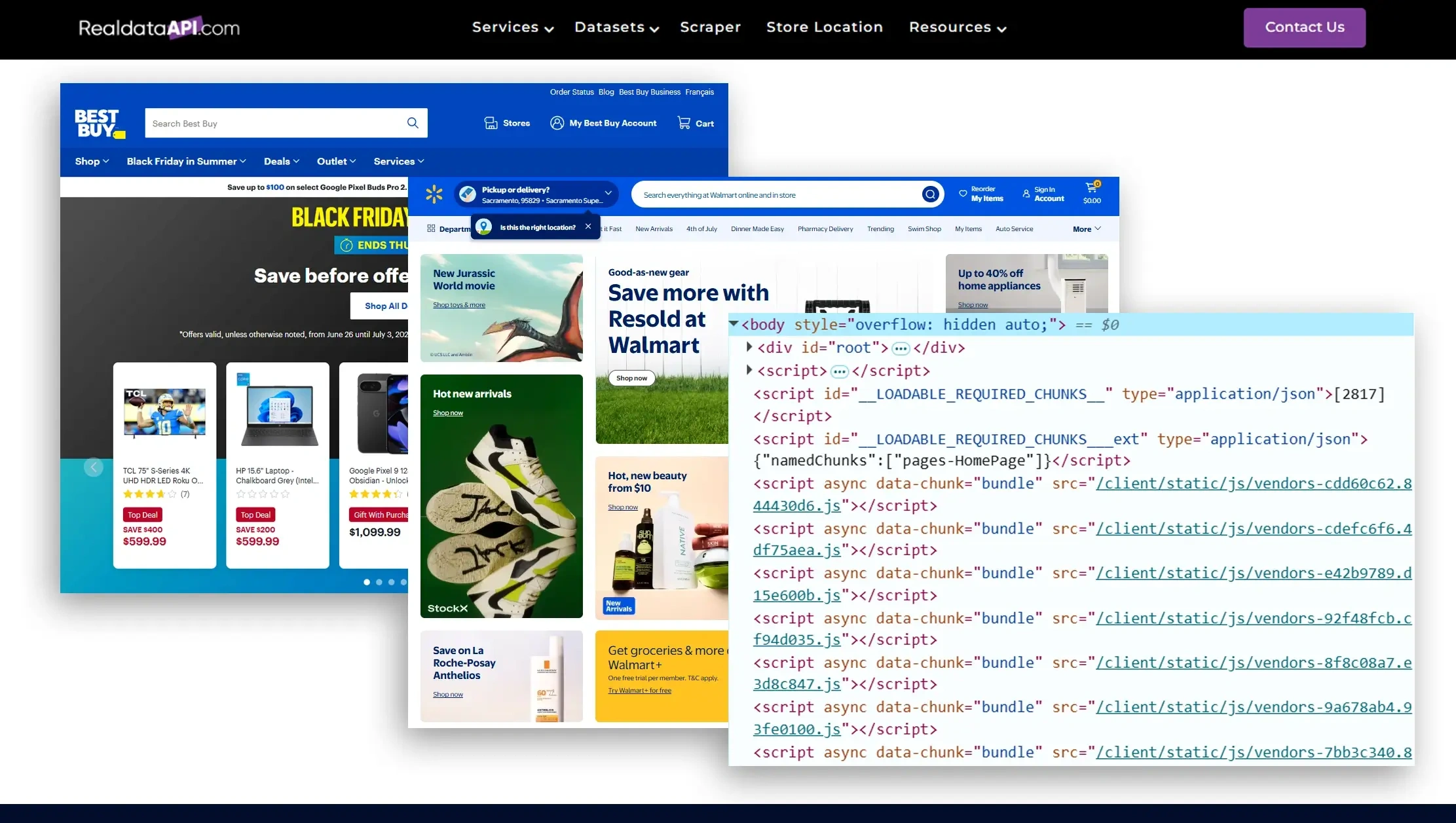Expand the div root node in devtools
This screenshot has height=823, width=1456.
749,348
